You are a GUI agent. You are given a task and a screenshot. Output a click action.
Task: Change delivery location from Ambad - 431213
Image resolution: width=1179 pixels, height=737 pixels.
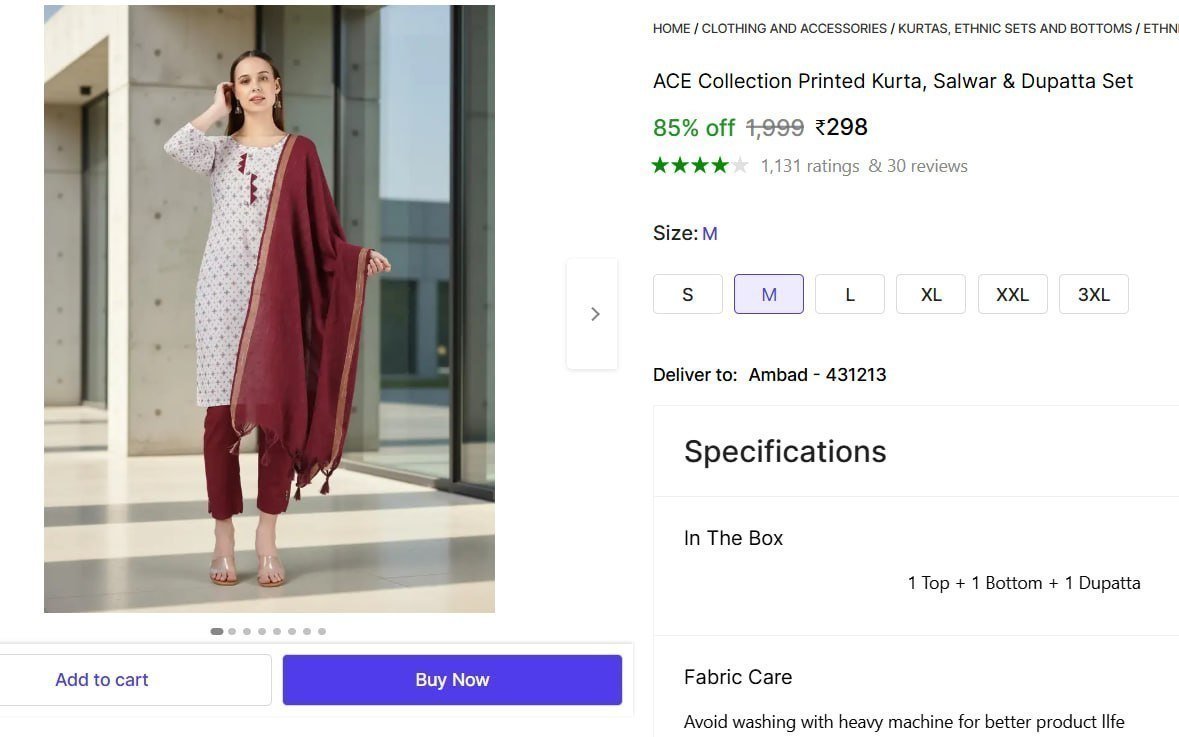[x=817, y=374]
